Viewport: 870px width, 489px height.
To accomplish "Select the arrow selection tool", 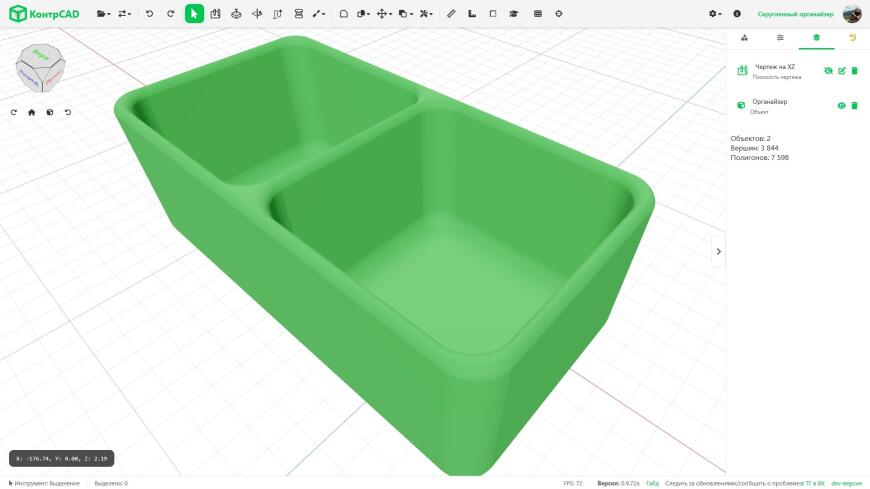I will coord(194,14).
